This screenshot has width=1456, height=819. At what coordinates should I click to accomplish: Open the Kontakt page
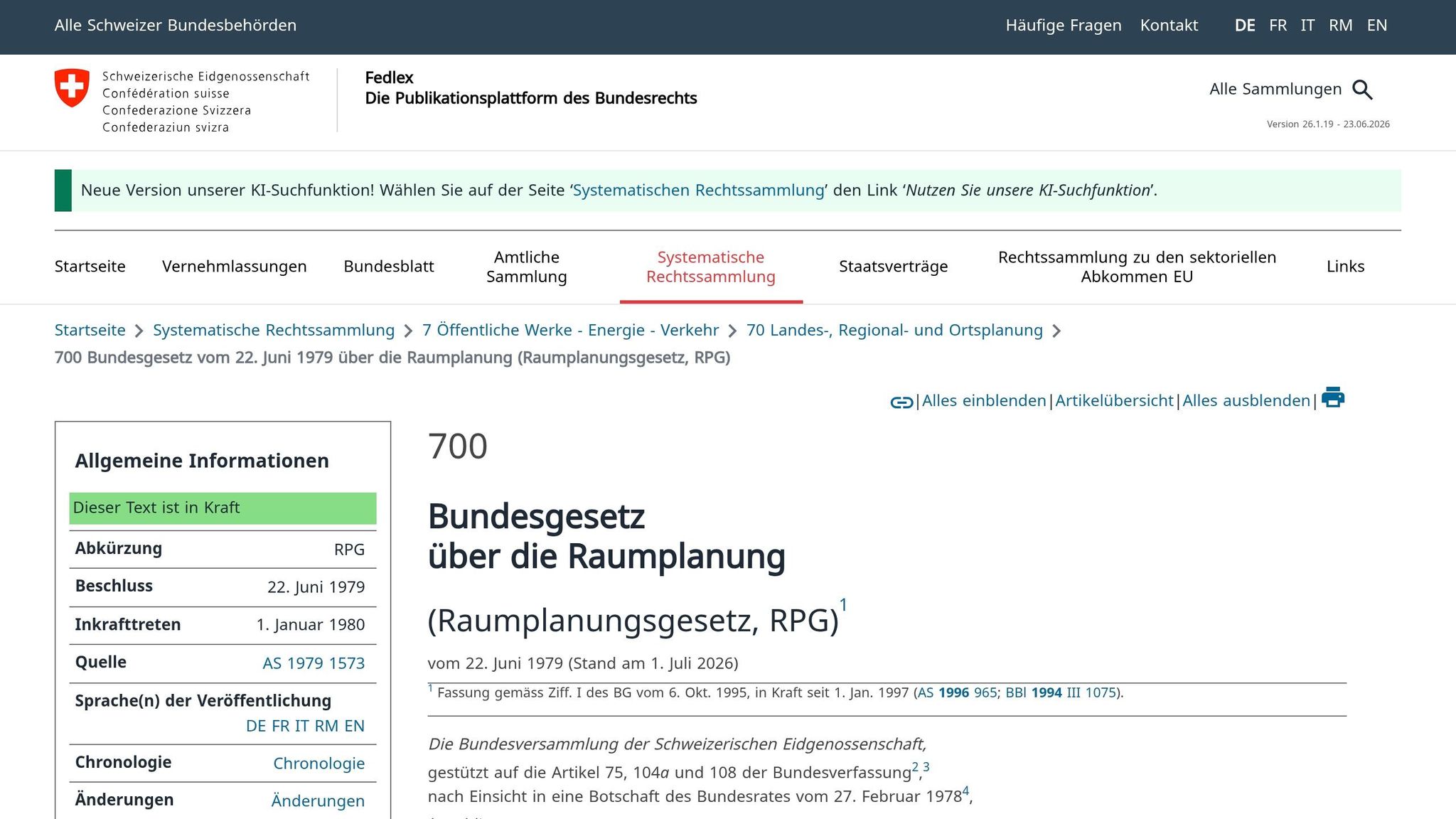pyautogui.click(x=1169, y=26)
